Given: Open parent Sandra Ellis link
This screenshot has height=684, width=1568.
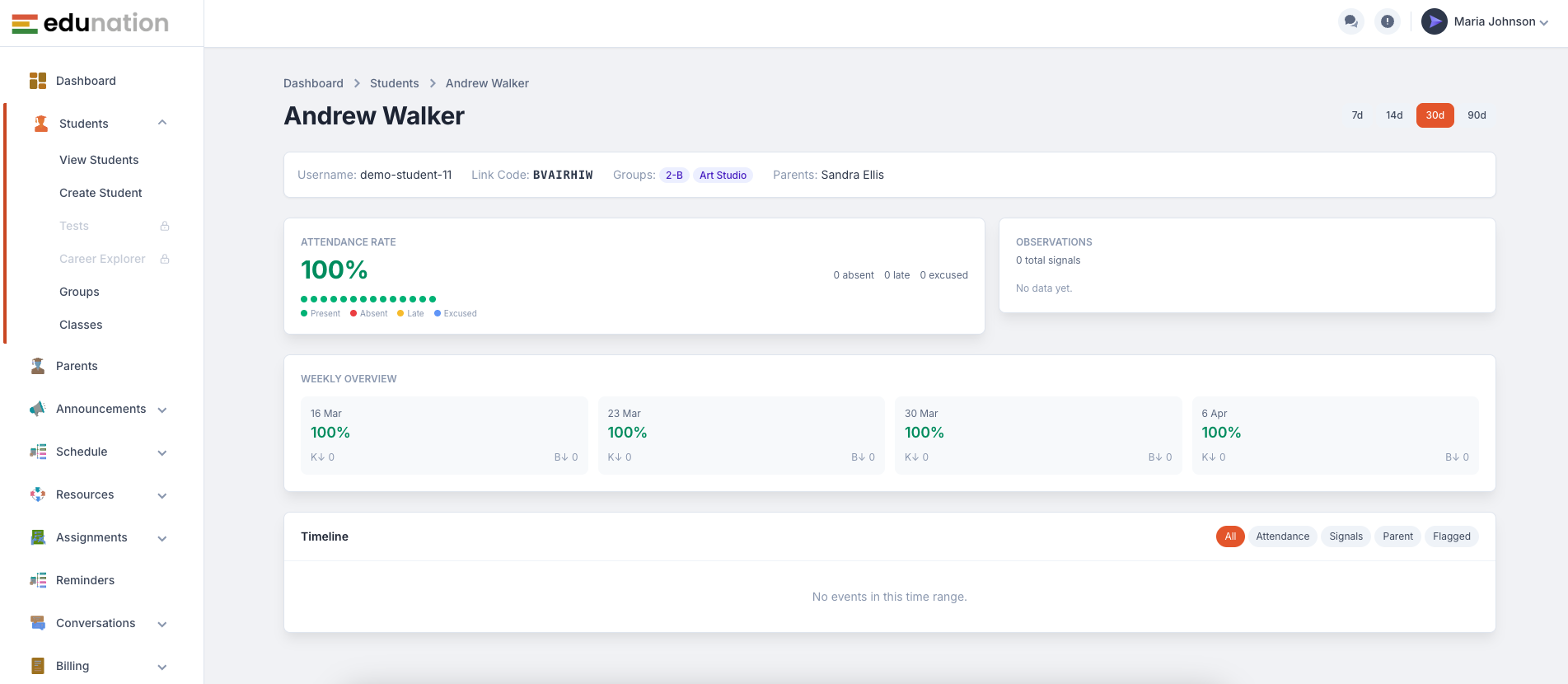Looking at the screenshot, I should pyautogui.click(x=853, y=175).
